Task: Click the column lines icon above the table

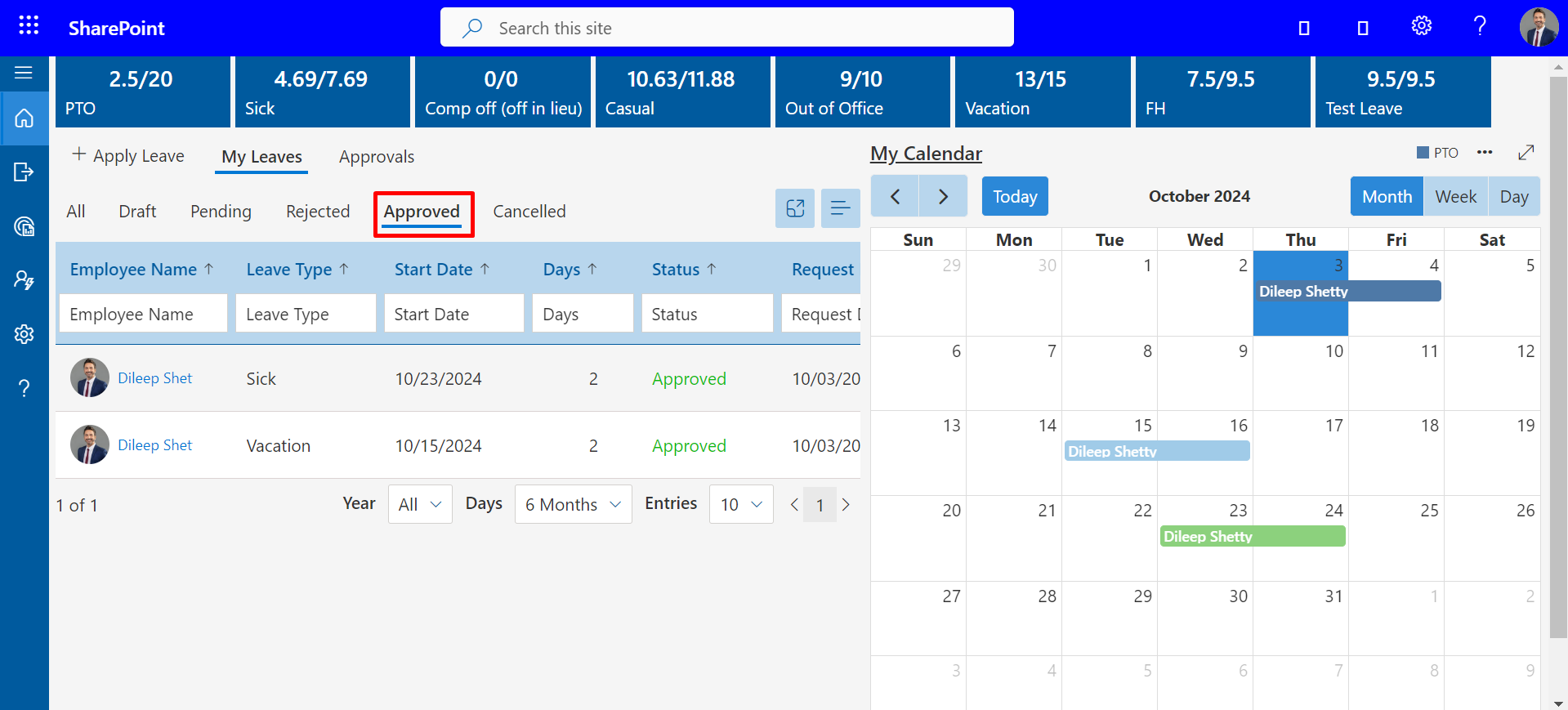Action: coord(840,208)
